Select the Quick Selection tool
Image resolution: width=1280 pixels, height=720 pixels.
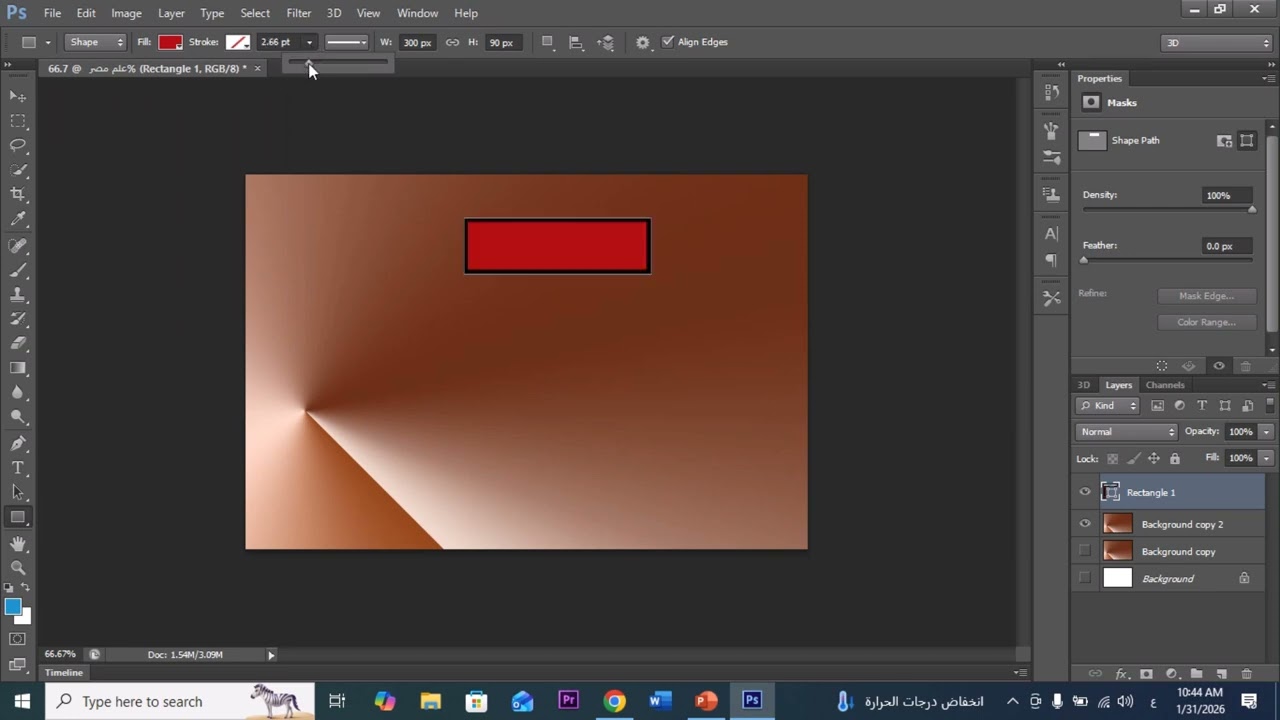pyautogui.click(x=18, y=170)
